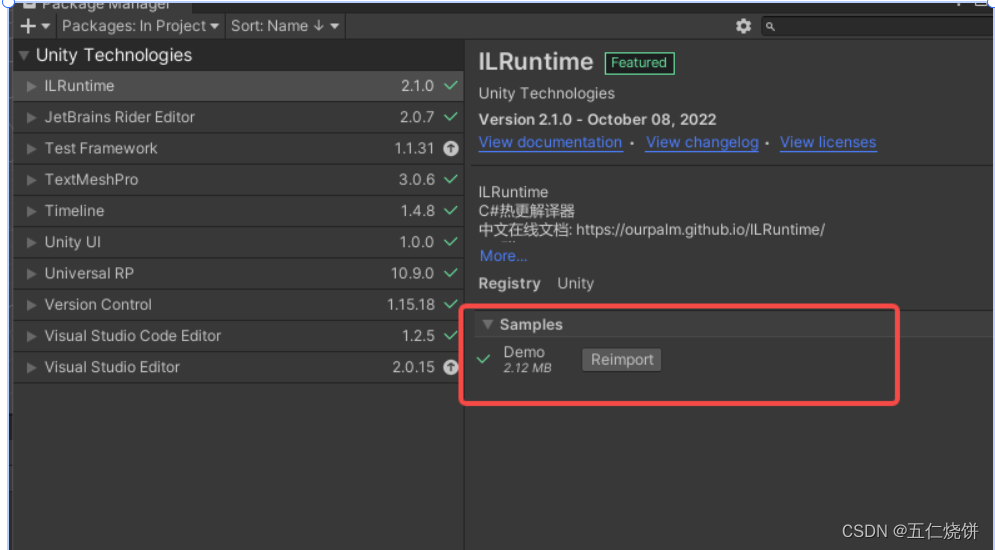The width and height of the screenshot is (995, 550).
Task: Expand the Universal RP package entry
Action: click(x=31, y=273)
